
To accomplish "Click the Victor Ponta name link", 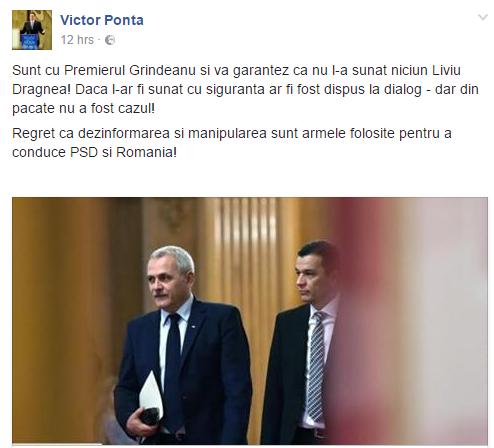I will 102,20.
